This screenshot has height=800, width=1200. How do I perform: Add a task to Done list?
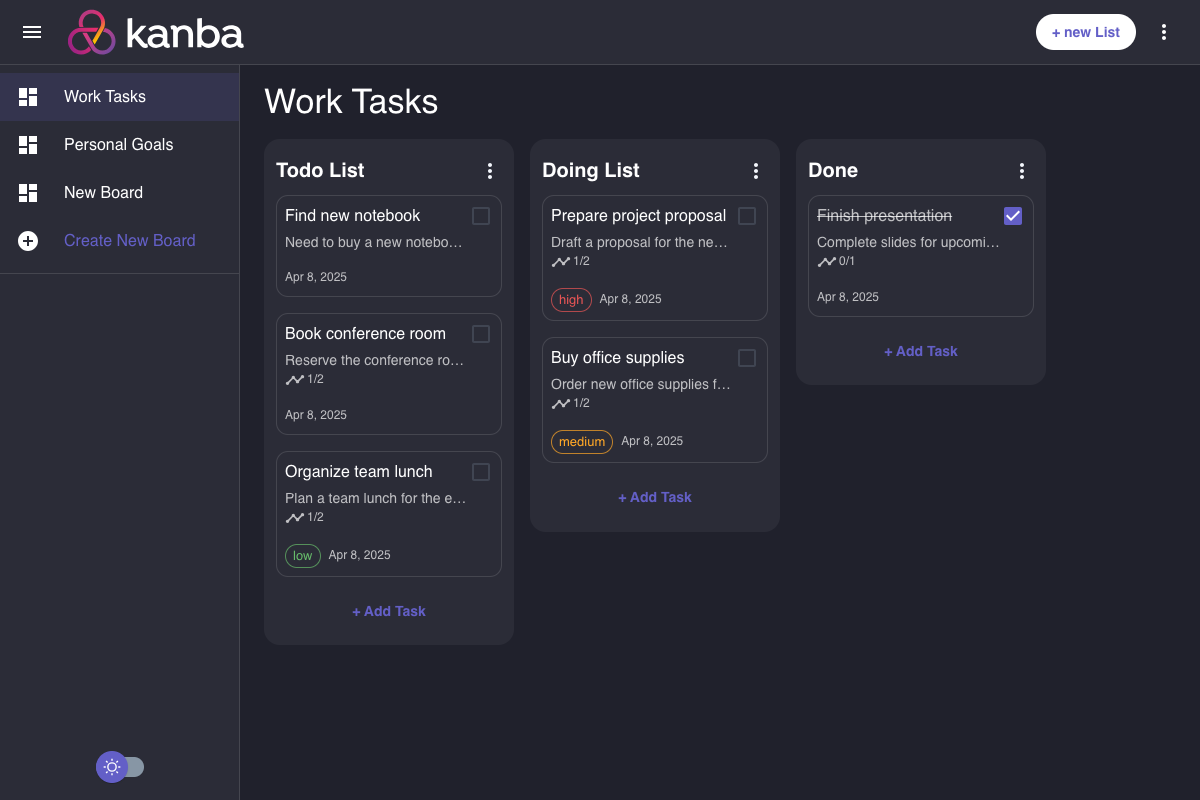(x=921, y=351)
